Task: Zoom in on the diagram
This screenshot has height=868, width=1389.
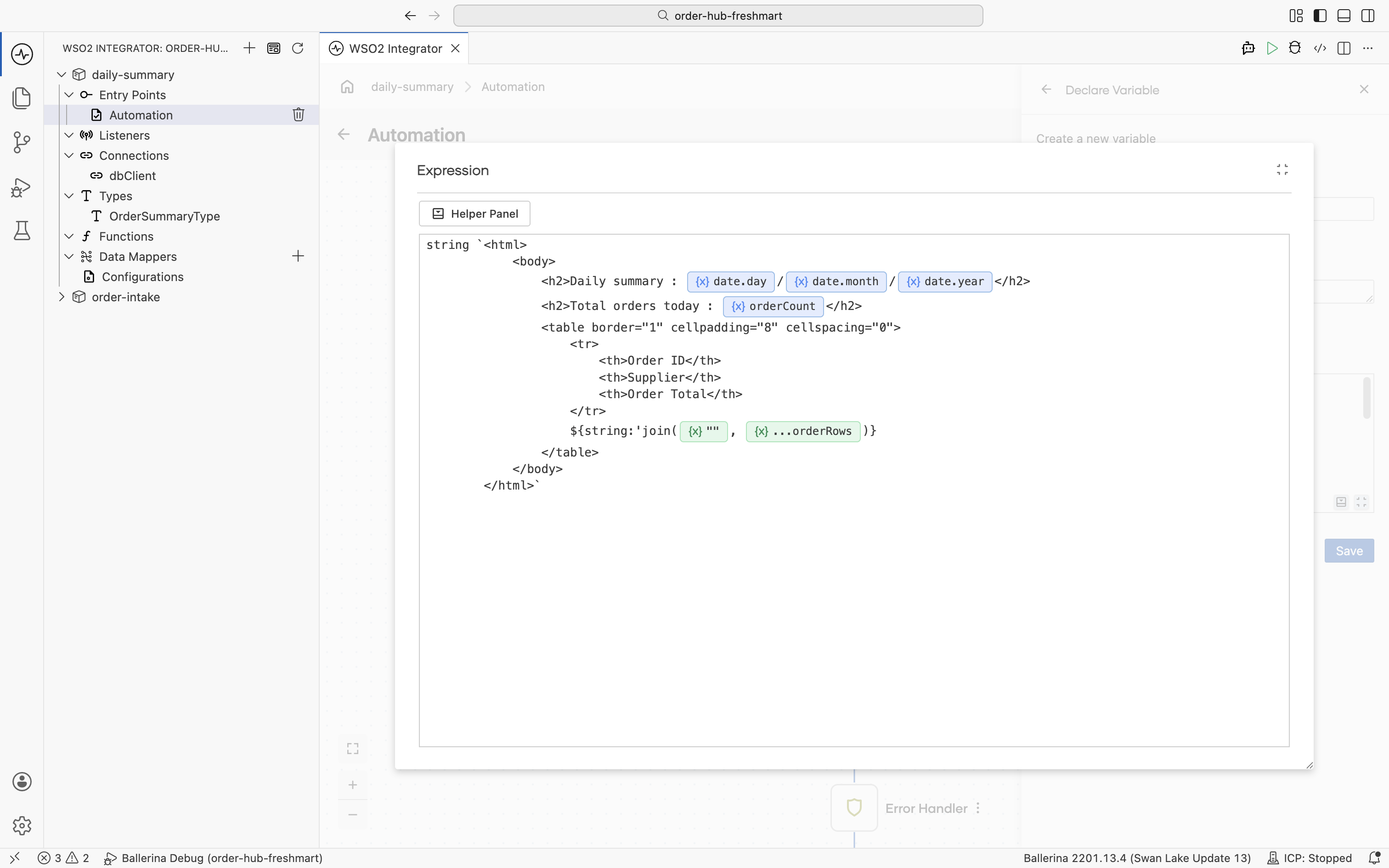Action: [x=353, y=785]
